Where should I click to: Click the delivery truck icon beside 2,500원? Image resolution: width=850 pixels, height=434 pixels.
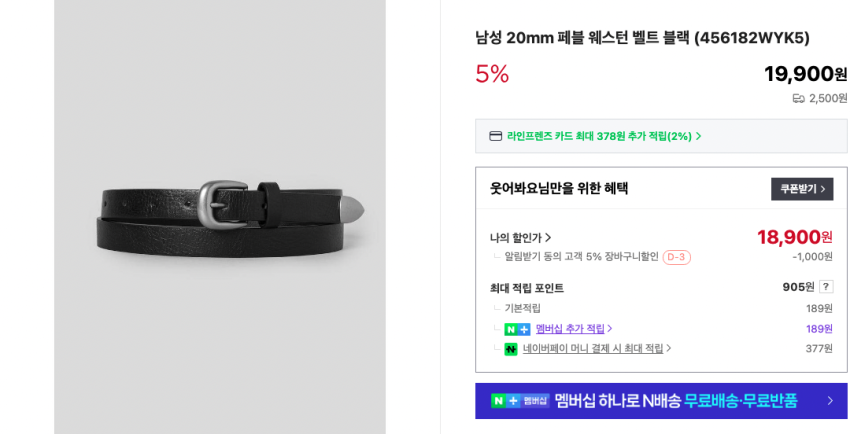pyautogui.click(x=798, y=98)
